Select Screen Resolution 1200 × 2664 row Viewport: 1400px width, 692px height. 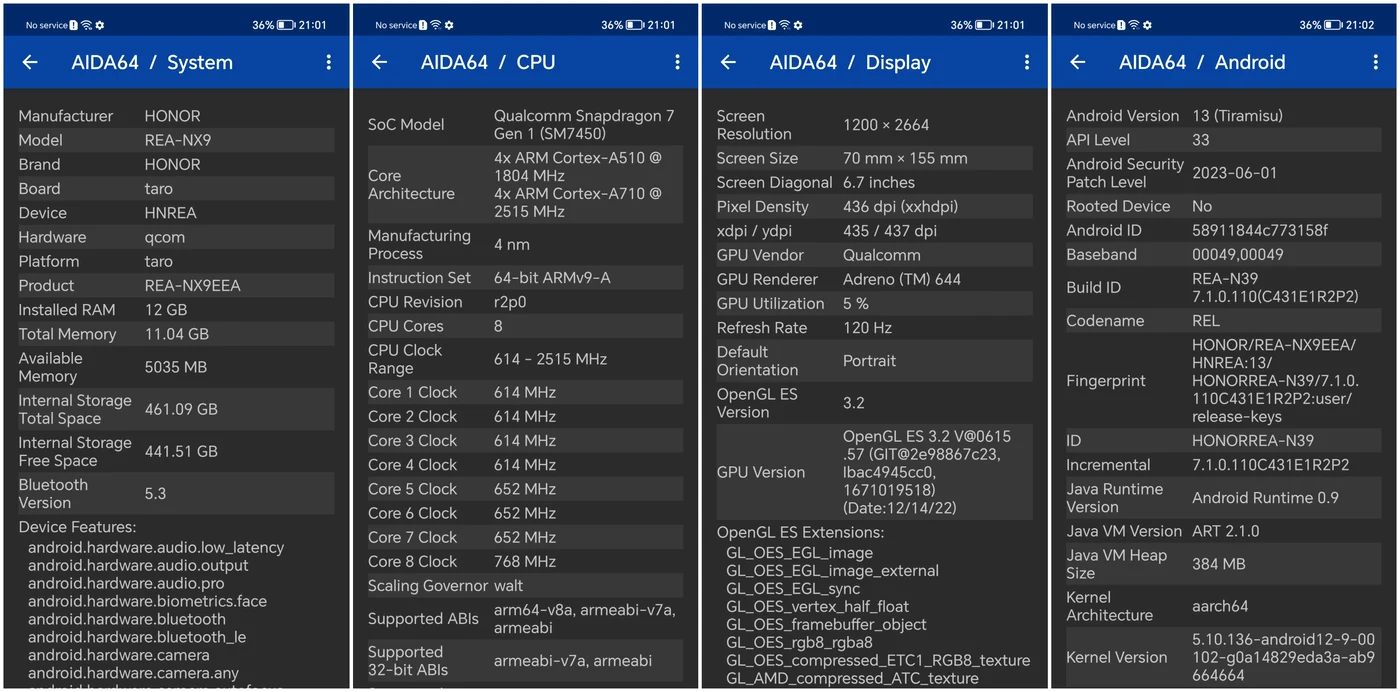coord(874,125)
